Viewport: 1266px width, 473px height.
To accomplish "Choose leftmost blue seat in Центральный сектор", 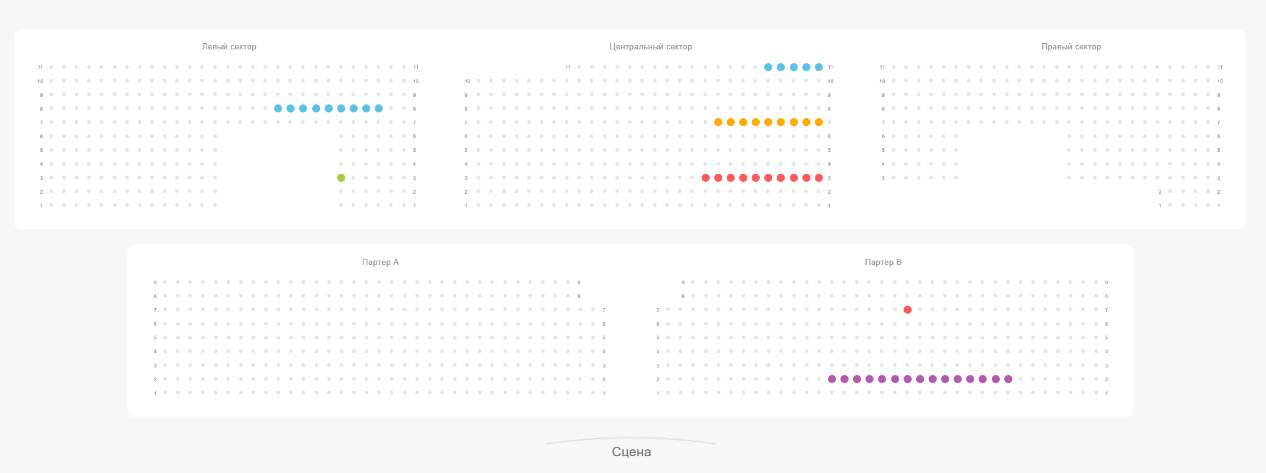I will point(768,67).
